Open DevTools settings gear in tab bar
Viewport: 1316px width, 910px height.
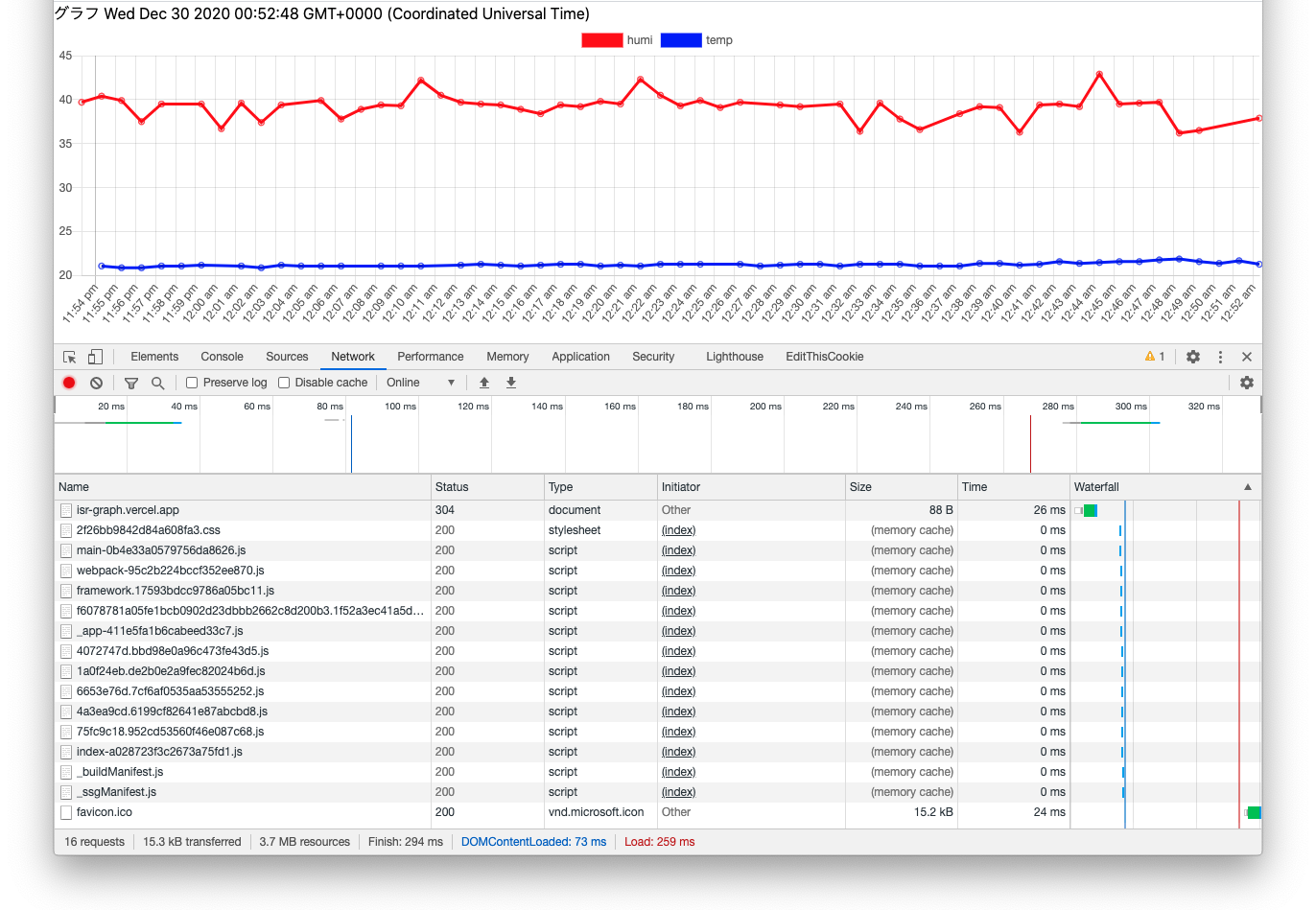click(1193, 357)
